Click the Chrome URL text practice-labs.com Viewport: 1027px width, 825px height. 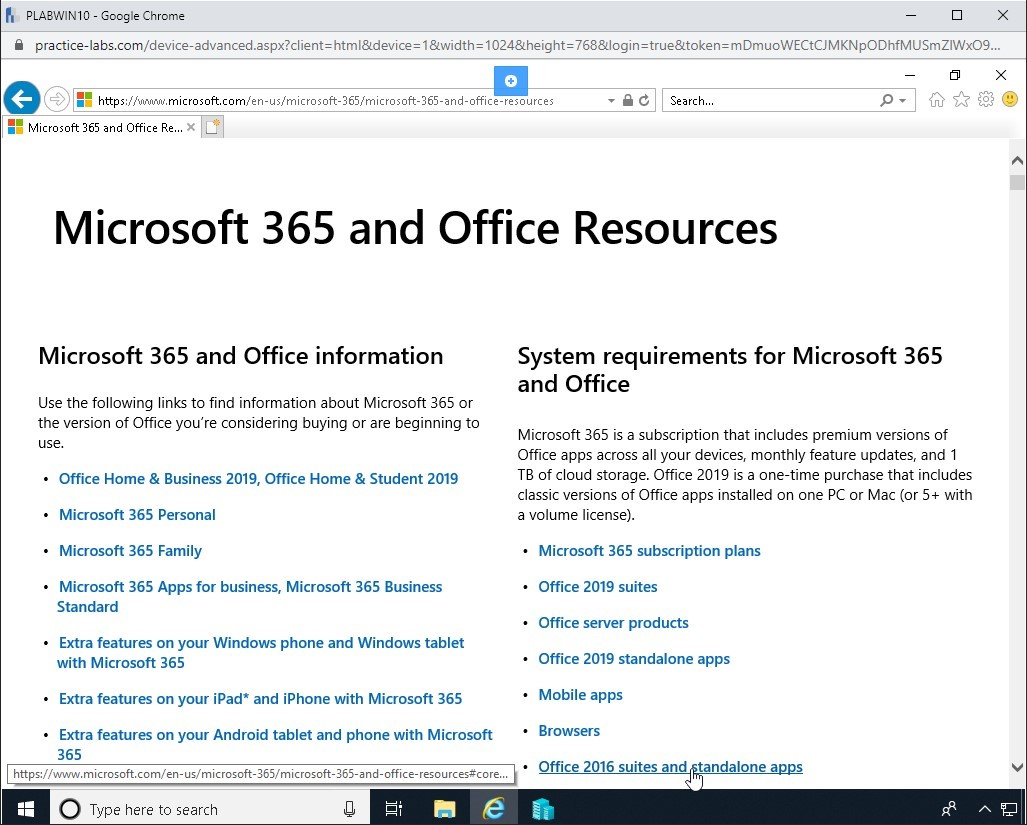coord(90,45)
